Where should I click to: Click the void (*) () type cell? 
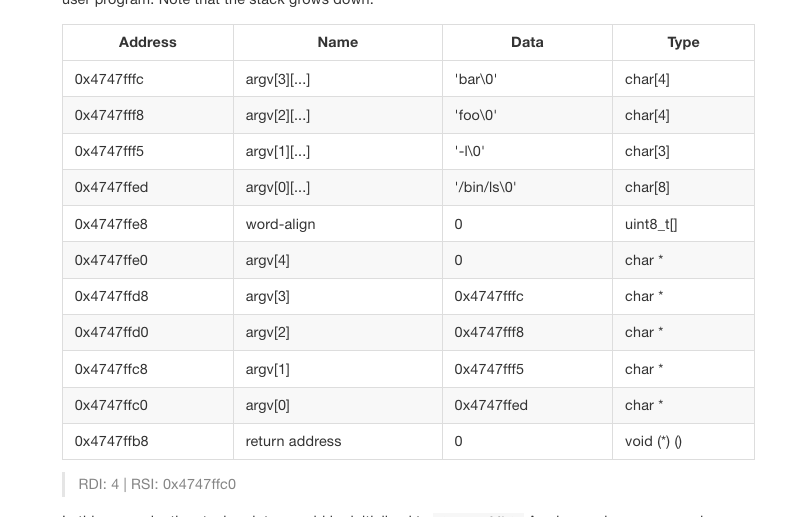(653, 441)
